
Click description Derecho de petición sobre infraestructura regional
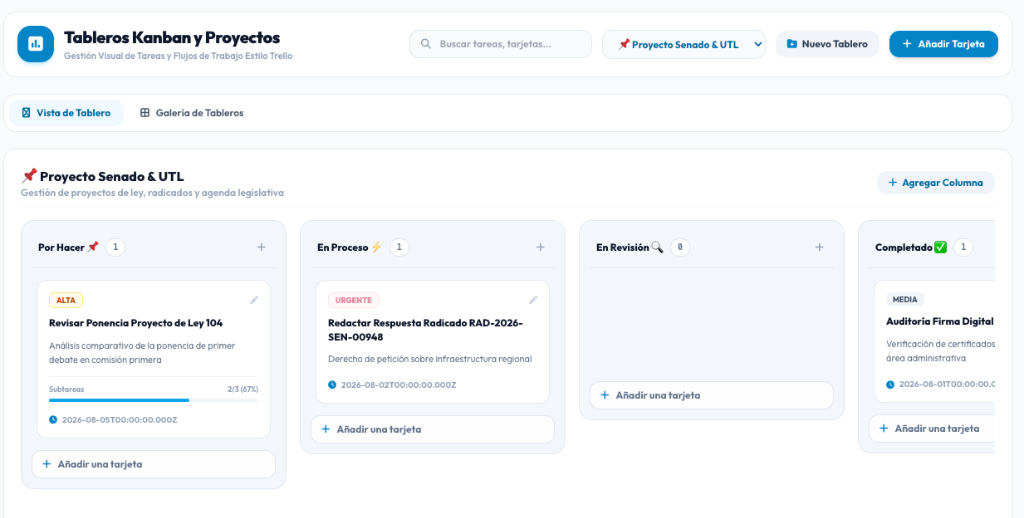(x=430, y=359)
